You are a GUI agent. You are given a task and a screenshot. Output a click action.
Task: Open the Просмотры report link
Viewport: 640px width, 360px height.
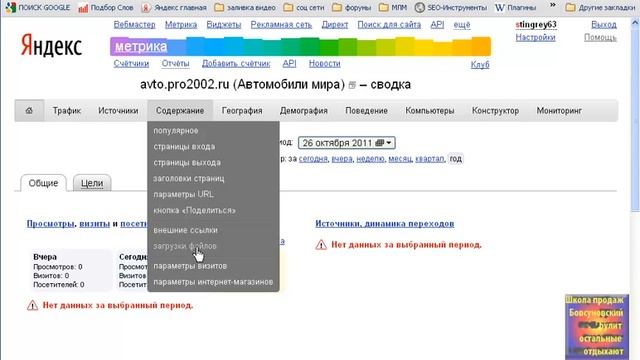tap(51, 224)
